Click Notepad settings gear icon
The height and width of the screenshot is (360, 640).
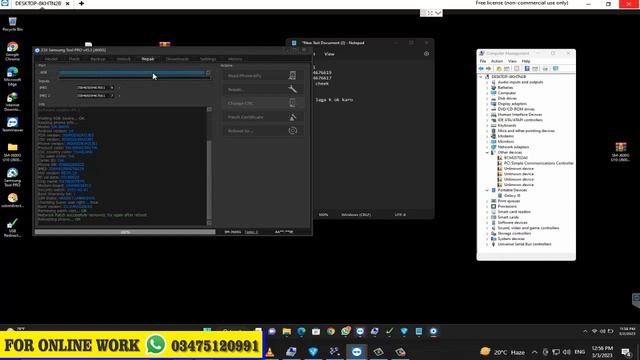tap(426, 54)
